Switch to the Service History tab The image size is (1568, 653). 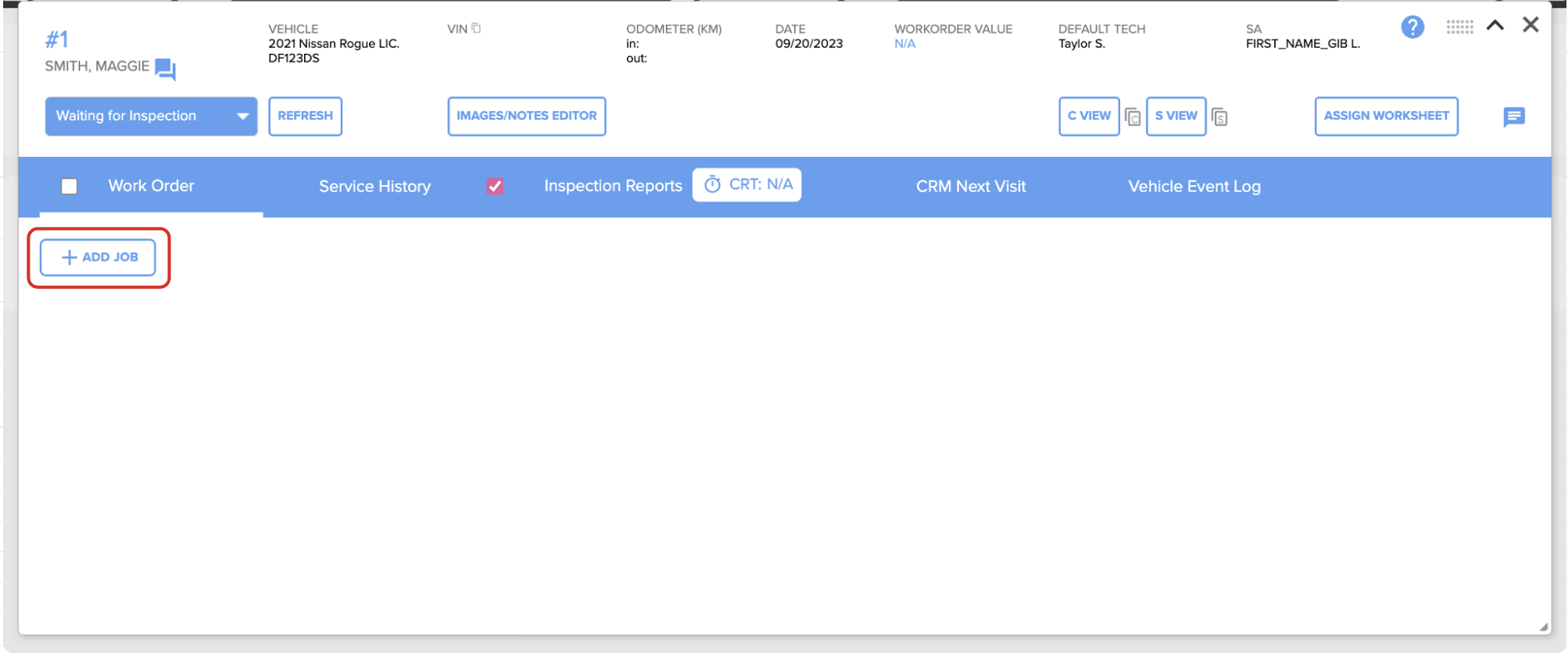374,187
